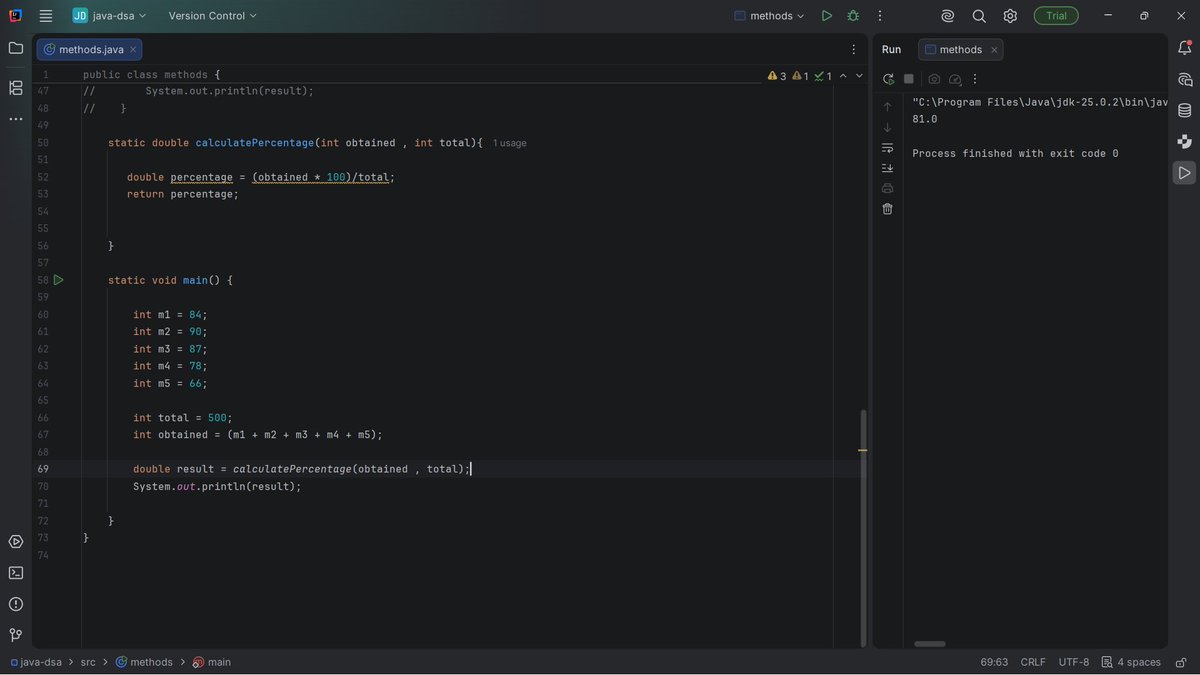Change the 4 spaces indent setting
Viewport: 1200px width, 675px height.
(1131, 662)
